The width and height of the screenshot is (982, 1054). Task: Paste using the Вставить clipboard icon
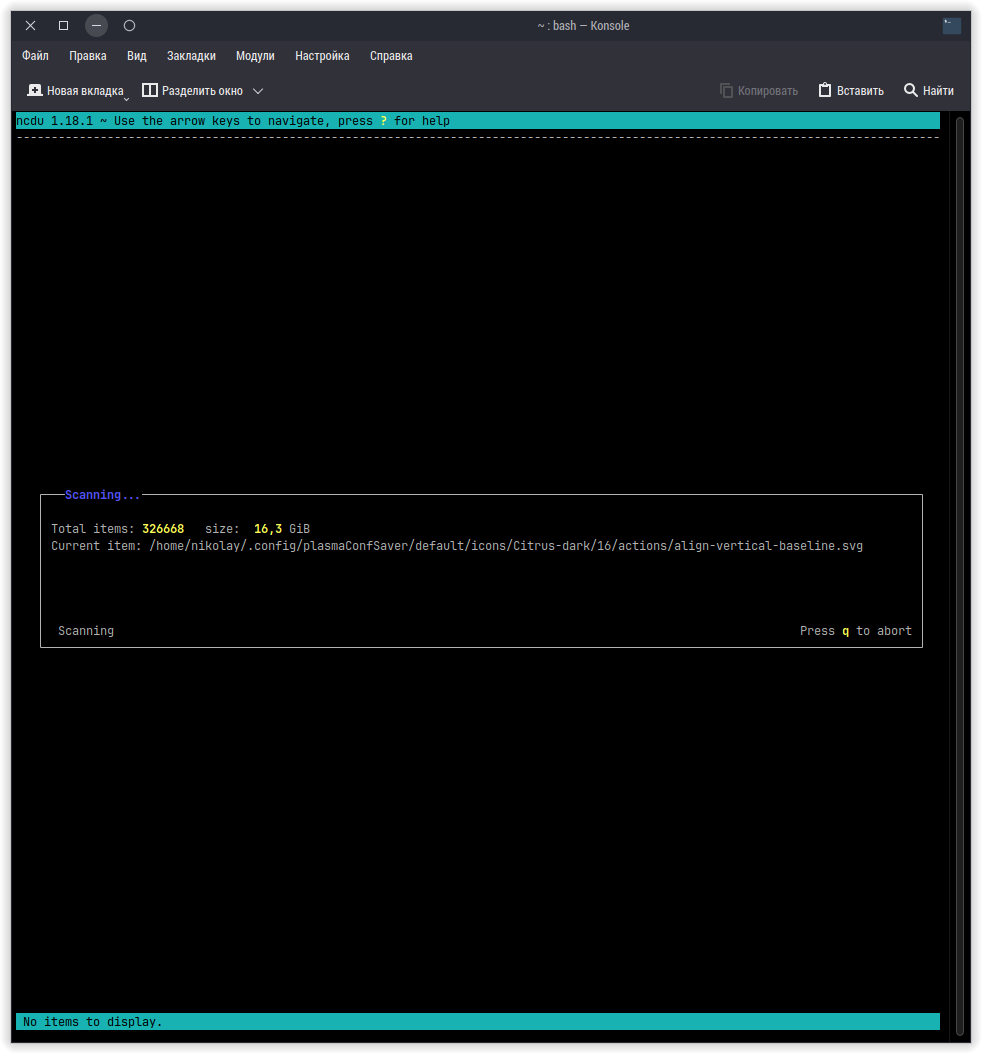click(825, 91)
